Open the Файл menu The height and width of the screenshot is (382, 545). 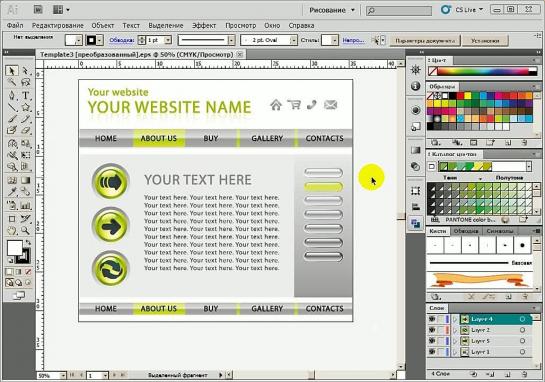click(15, 25)
